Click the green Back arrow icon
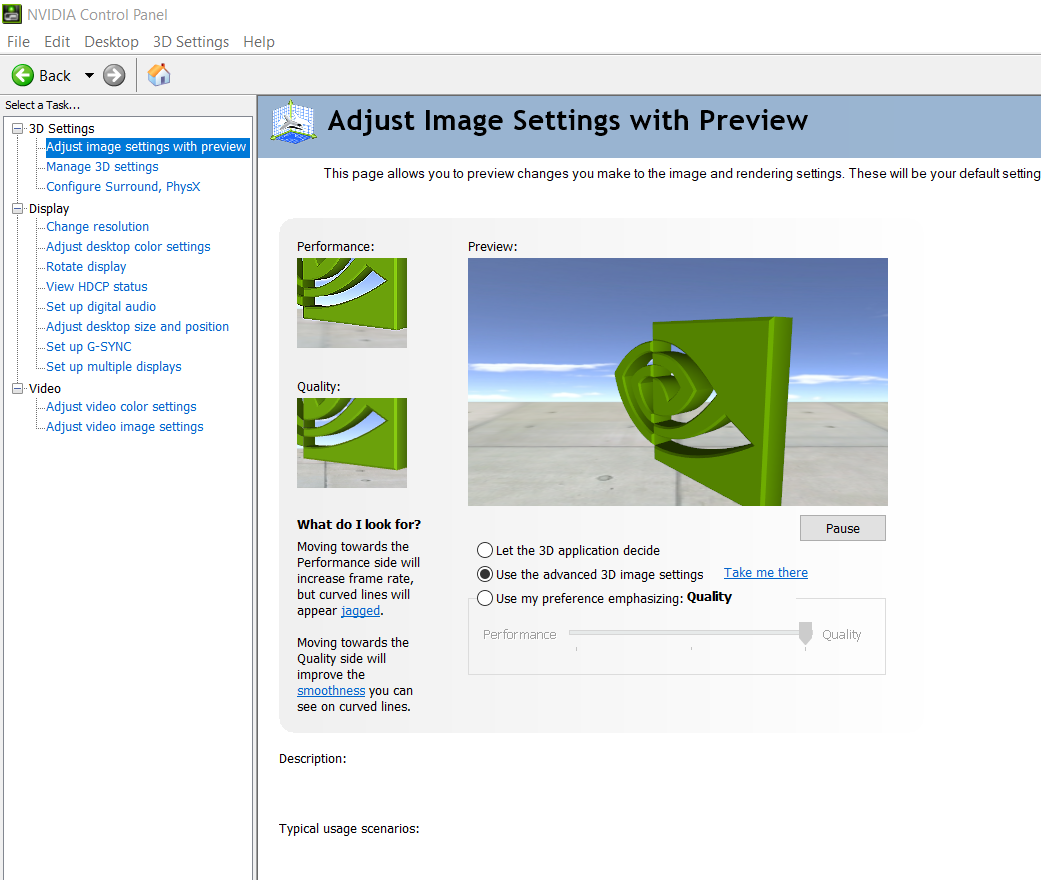 (x=23, y=75)
